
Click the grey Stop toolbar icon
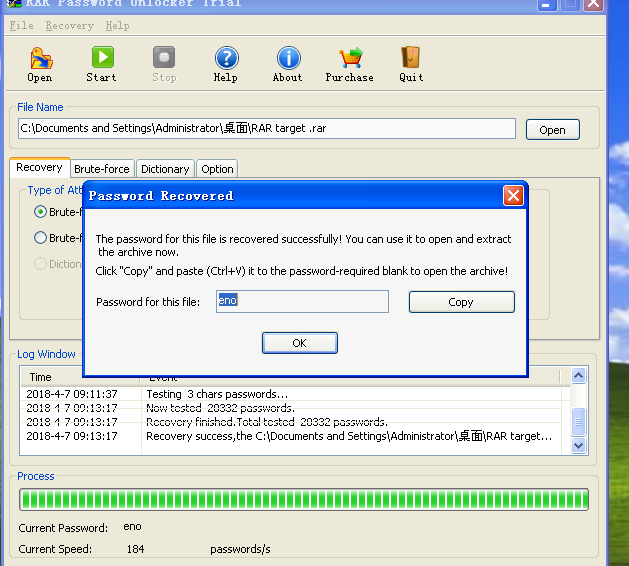point(164,57)
